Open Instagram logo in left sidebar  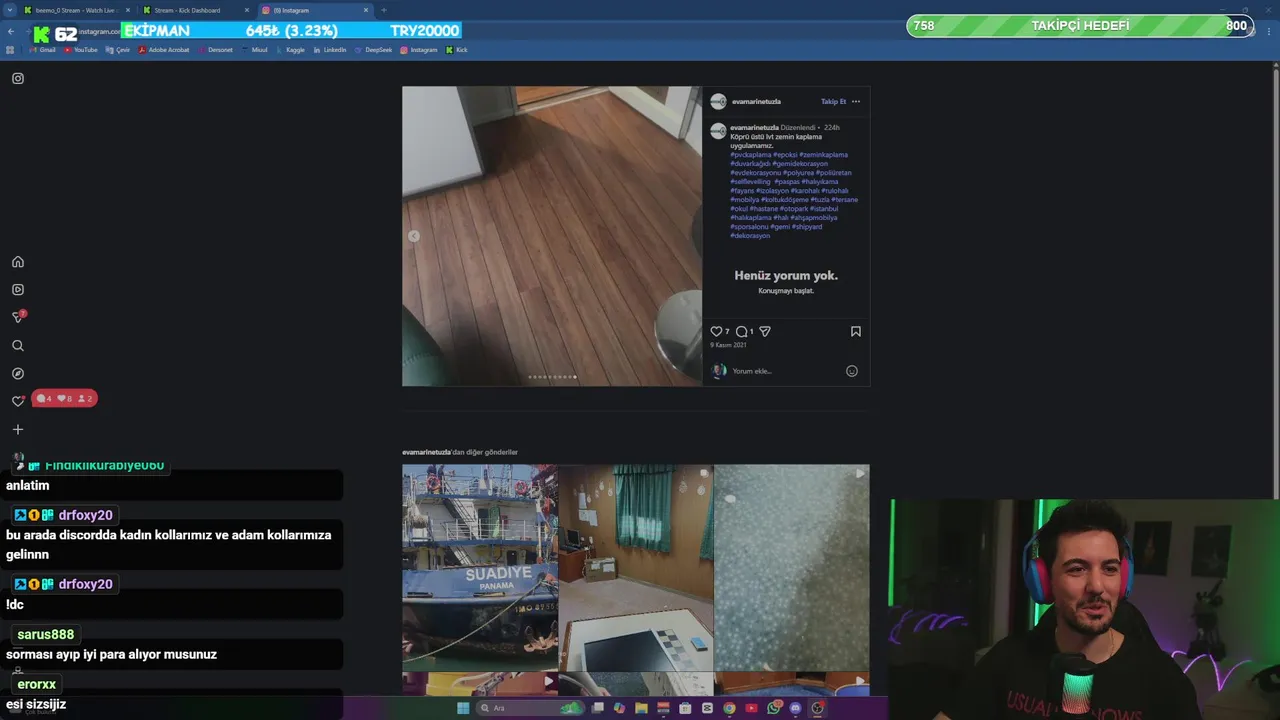[x=18, y=78]
